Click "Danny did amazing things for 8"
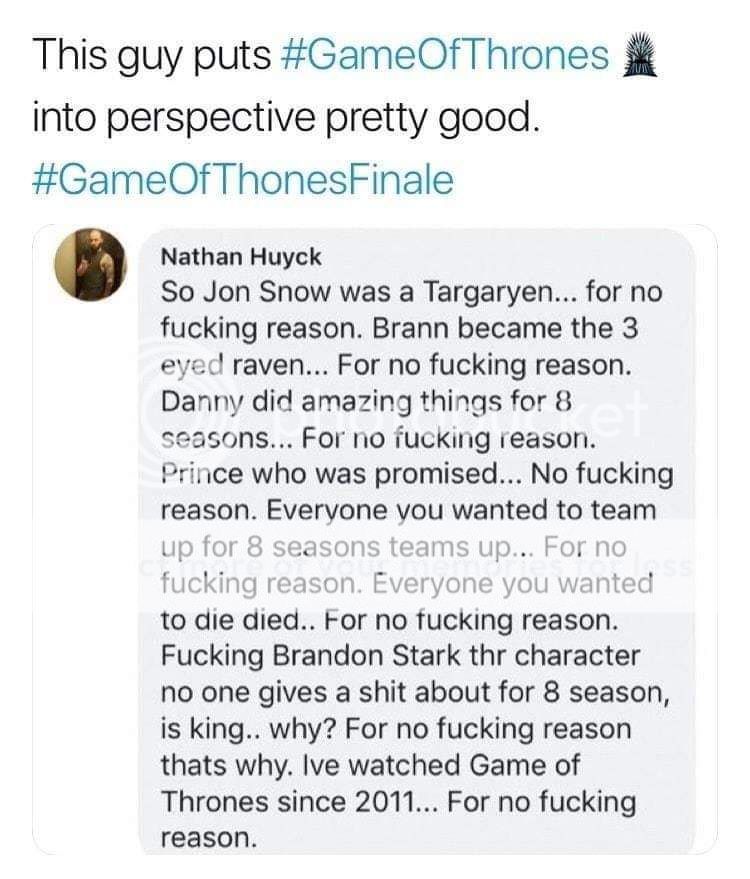This screenshot has width=750, height=879. tap(365, 402)
